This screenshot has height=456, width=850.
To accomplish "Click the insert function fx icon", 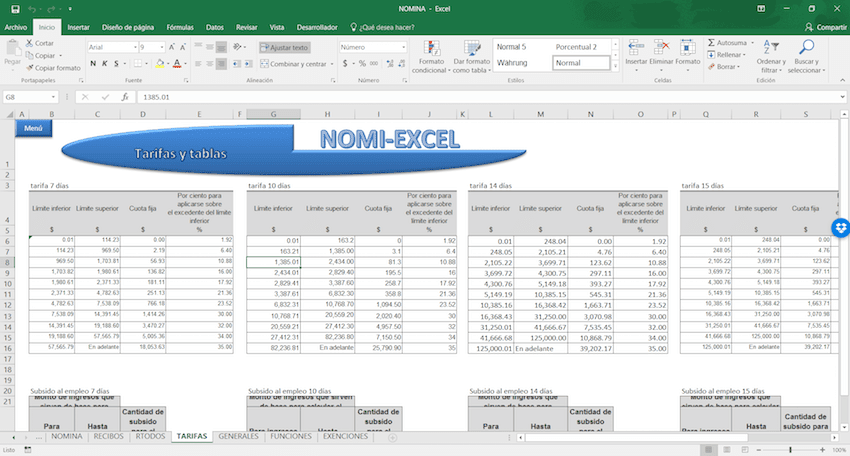I will pos(124,97).
